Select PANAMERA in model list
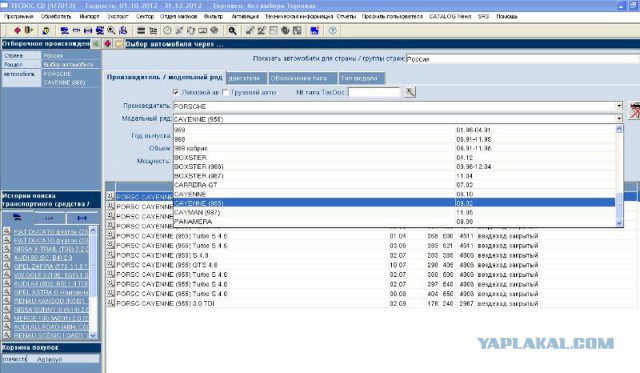This screenshot has height=373, width=640. pyautogui.click(x=394, y=222)
